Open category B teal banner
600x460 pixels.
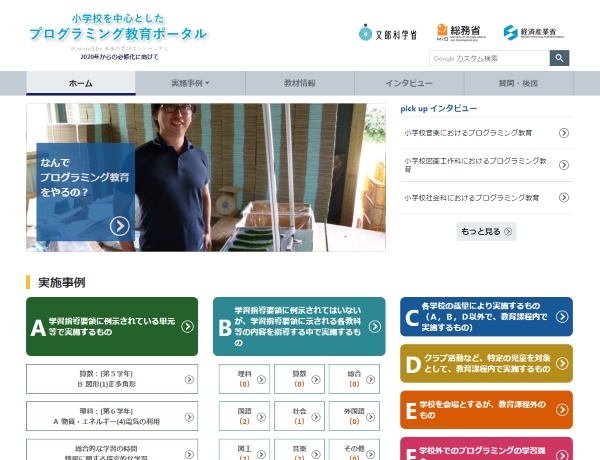299,326
